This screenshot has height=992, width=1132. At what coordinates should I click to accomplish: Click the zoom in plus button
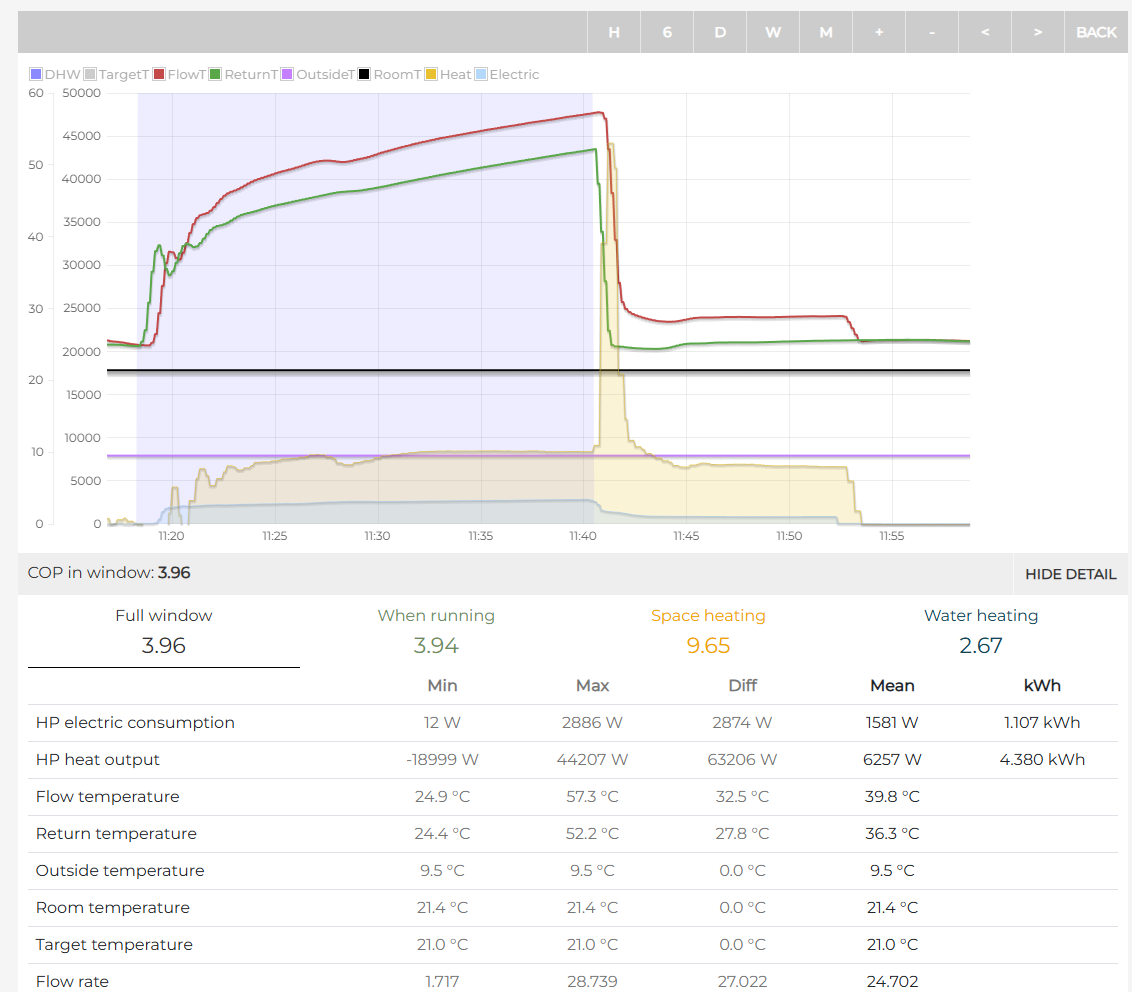(x=879, y=32)
